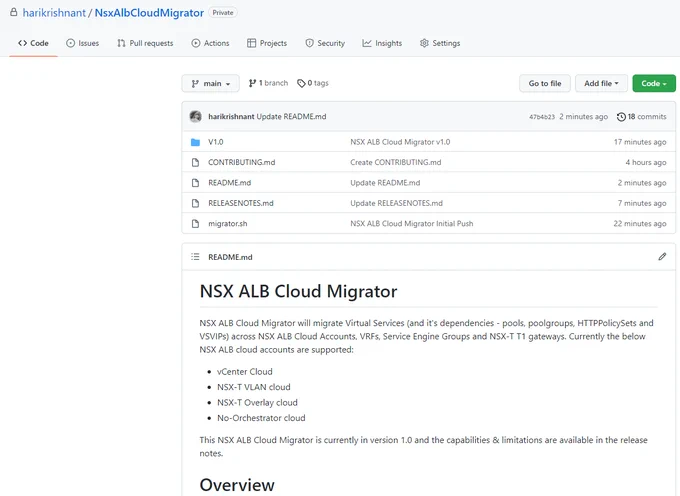This screenshot has width=680, height=496.
Task: Open CONTRIBUTING.md file
Action: [242, 162]
